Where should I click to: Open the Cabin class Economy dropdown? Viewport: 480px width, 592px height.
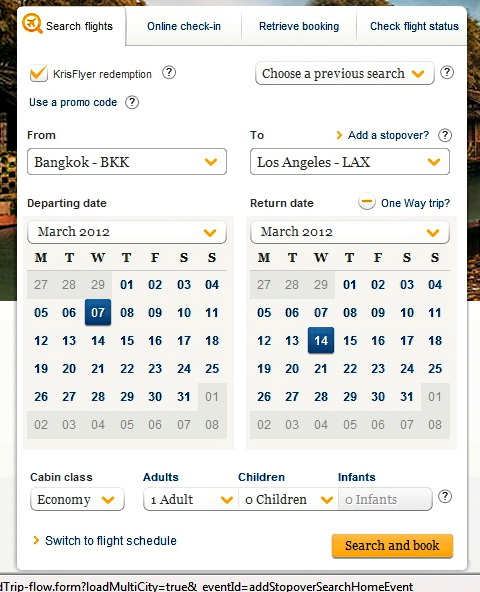(77, 500)
